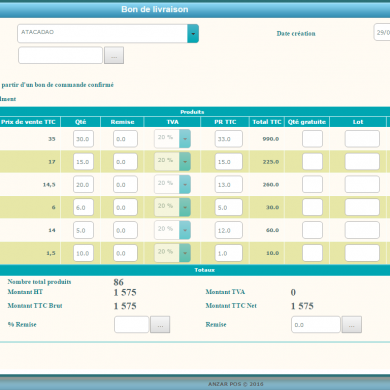Click the Total TTC value 260.0

coord(271,185)
